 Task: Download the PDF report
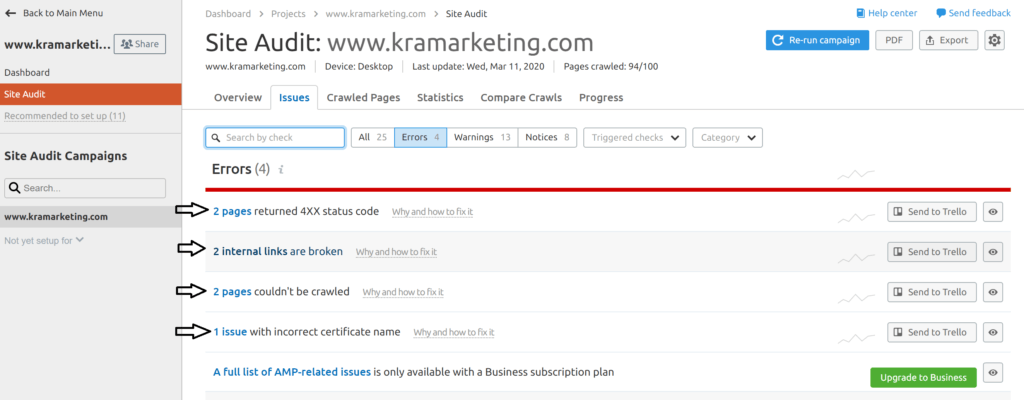(894, 40)
